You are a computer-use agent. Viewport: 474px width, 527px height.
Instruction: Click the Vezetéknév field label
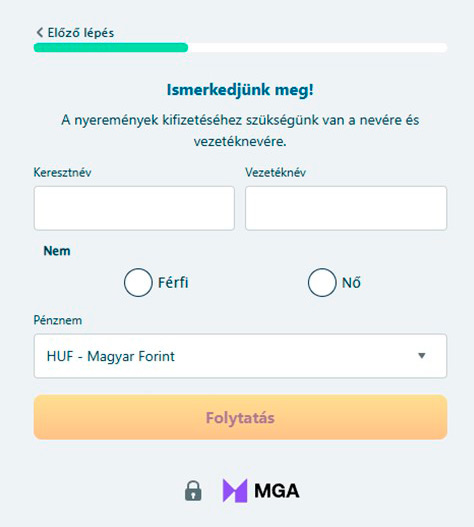(276, 172)
